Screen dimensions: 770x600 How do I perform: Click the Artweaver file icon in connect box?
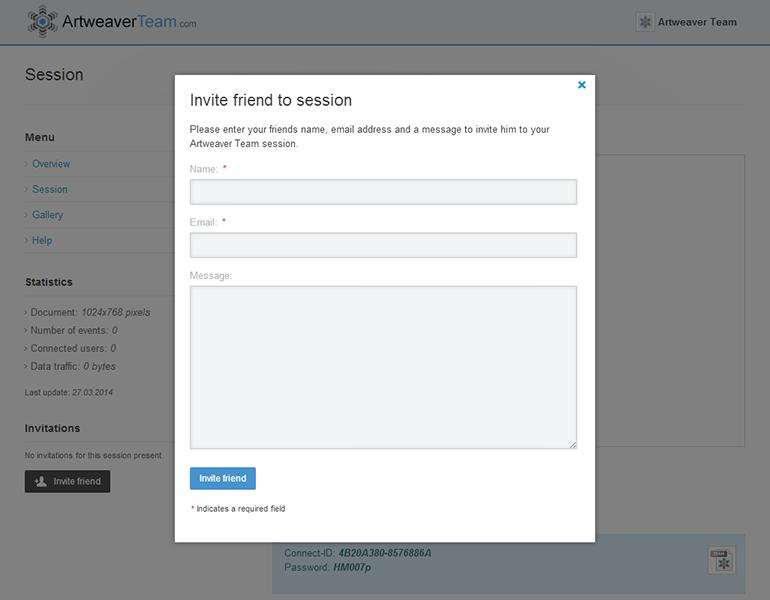tap(721, 560)
